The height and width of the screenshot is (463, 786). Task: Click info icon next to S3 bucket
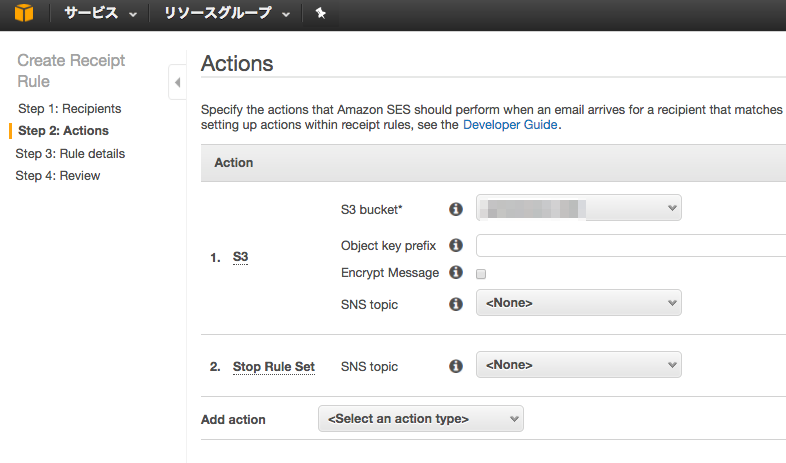456,209
